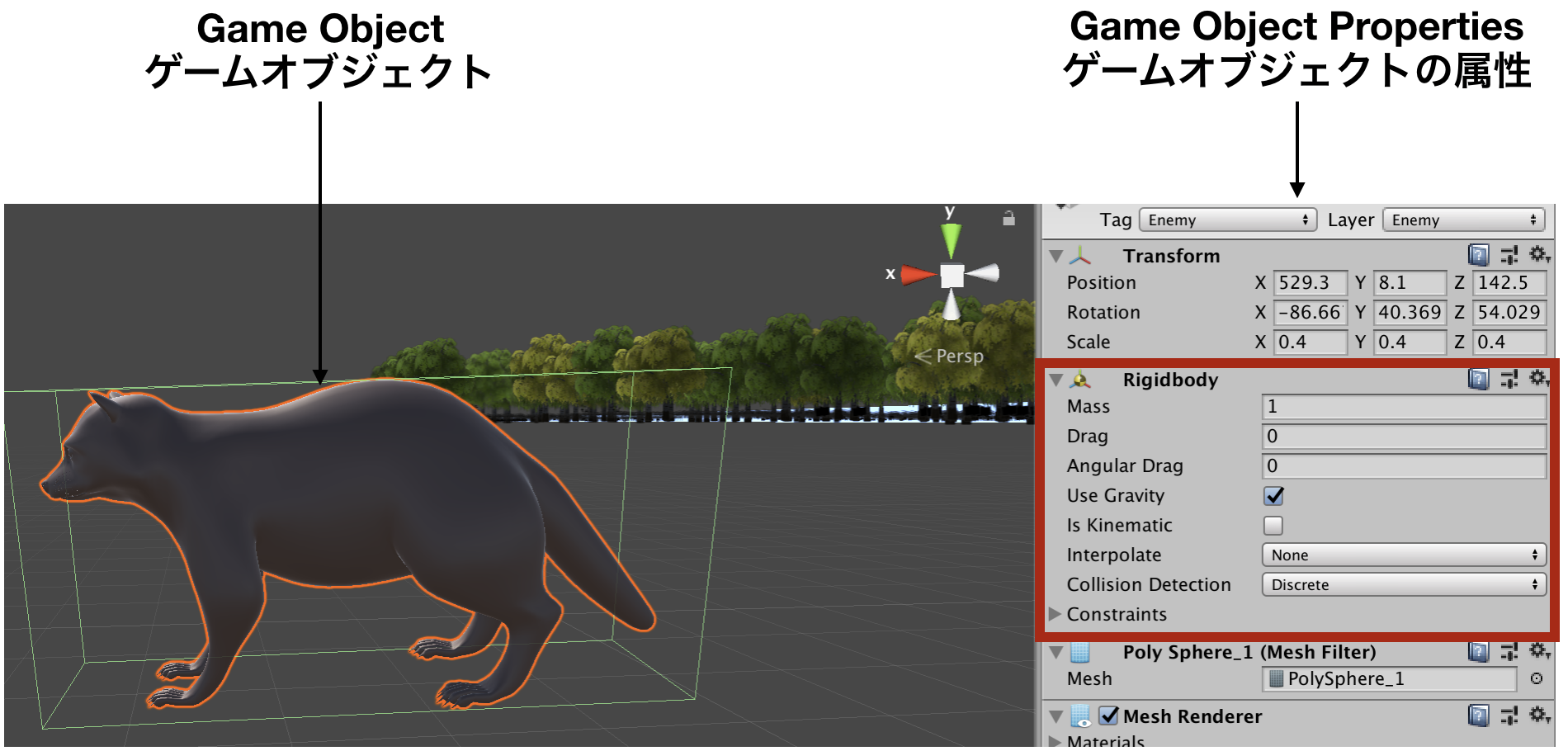The width and height of the screenshot is (1568, 751).
Task: Click the Angular Drag label
Action: (1125, 465)
